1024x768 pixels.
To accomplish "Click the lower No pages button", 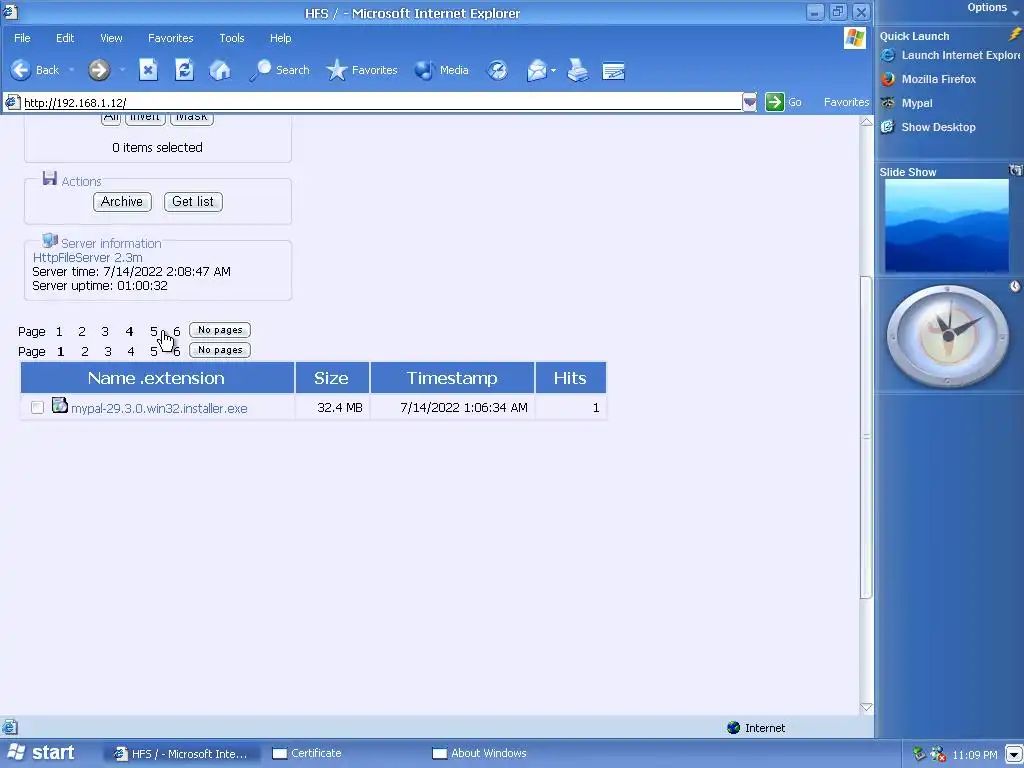I will click(220, 350).
